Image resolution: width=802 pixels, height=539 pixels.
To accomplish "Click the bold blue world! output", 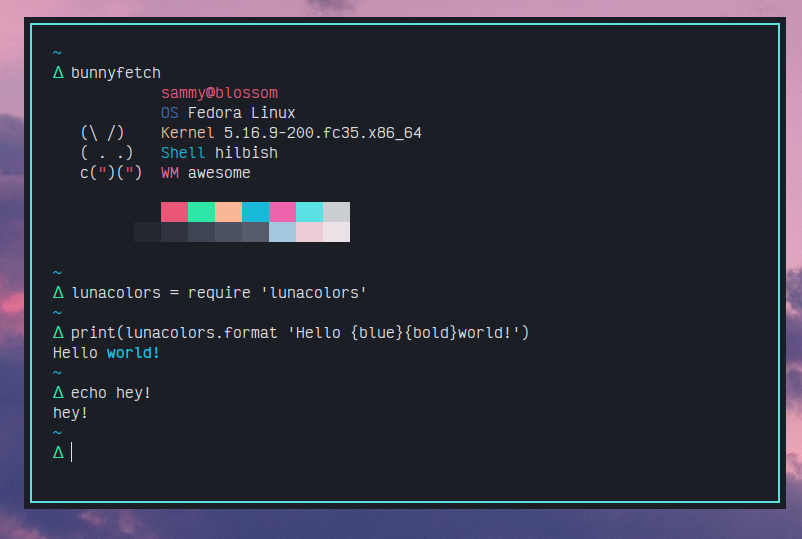I will pyautogui.click(x=133, y=353).
